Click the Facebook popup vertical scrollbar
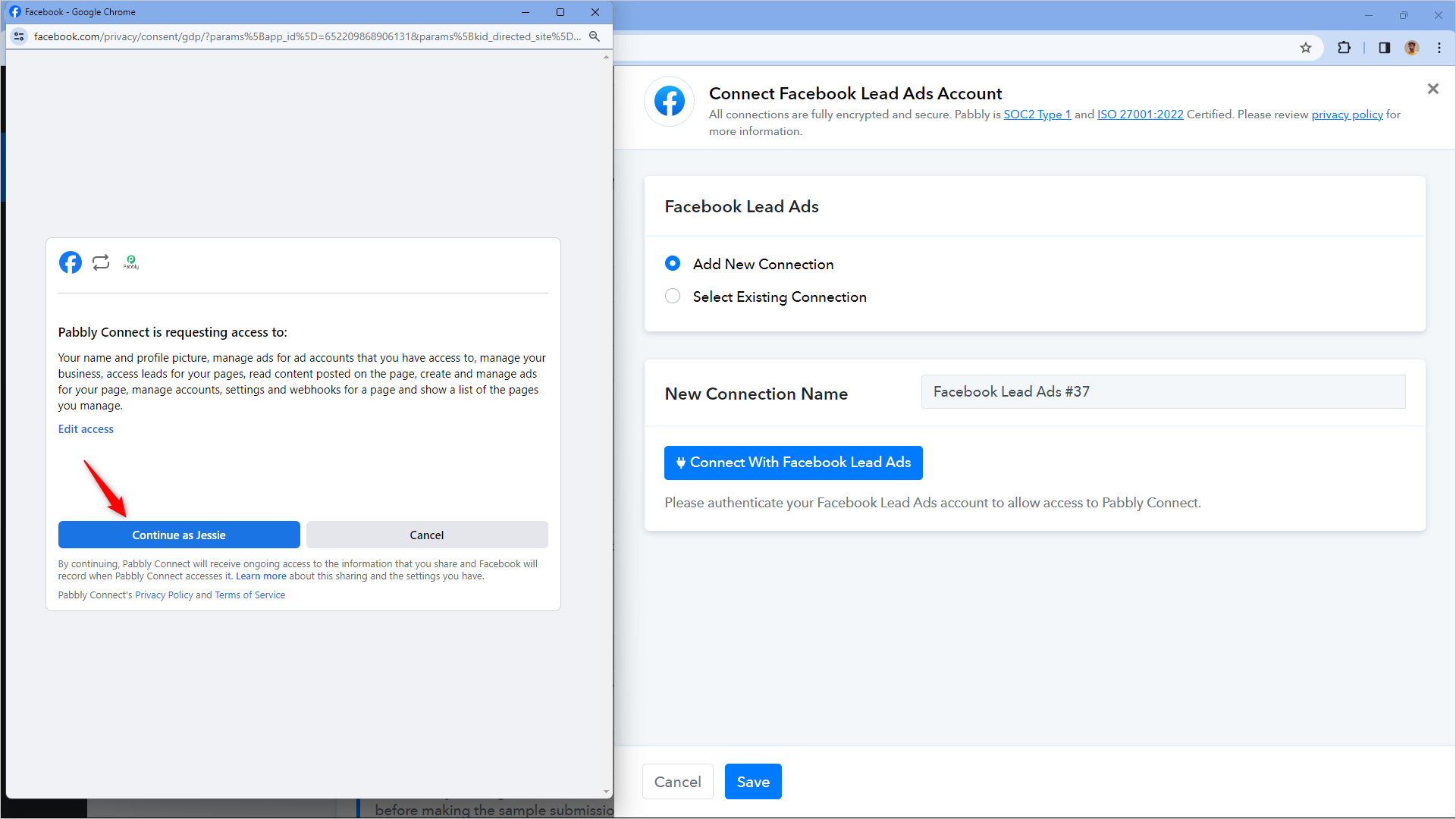1456x819 pixels. (606, 425)
